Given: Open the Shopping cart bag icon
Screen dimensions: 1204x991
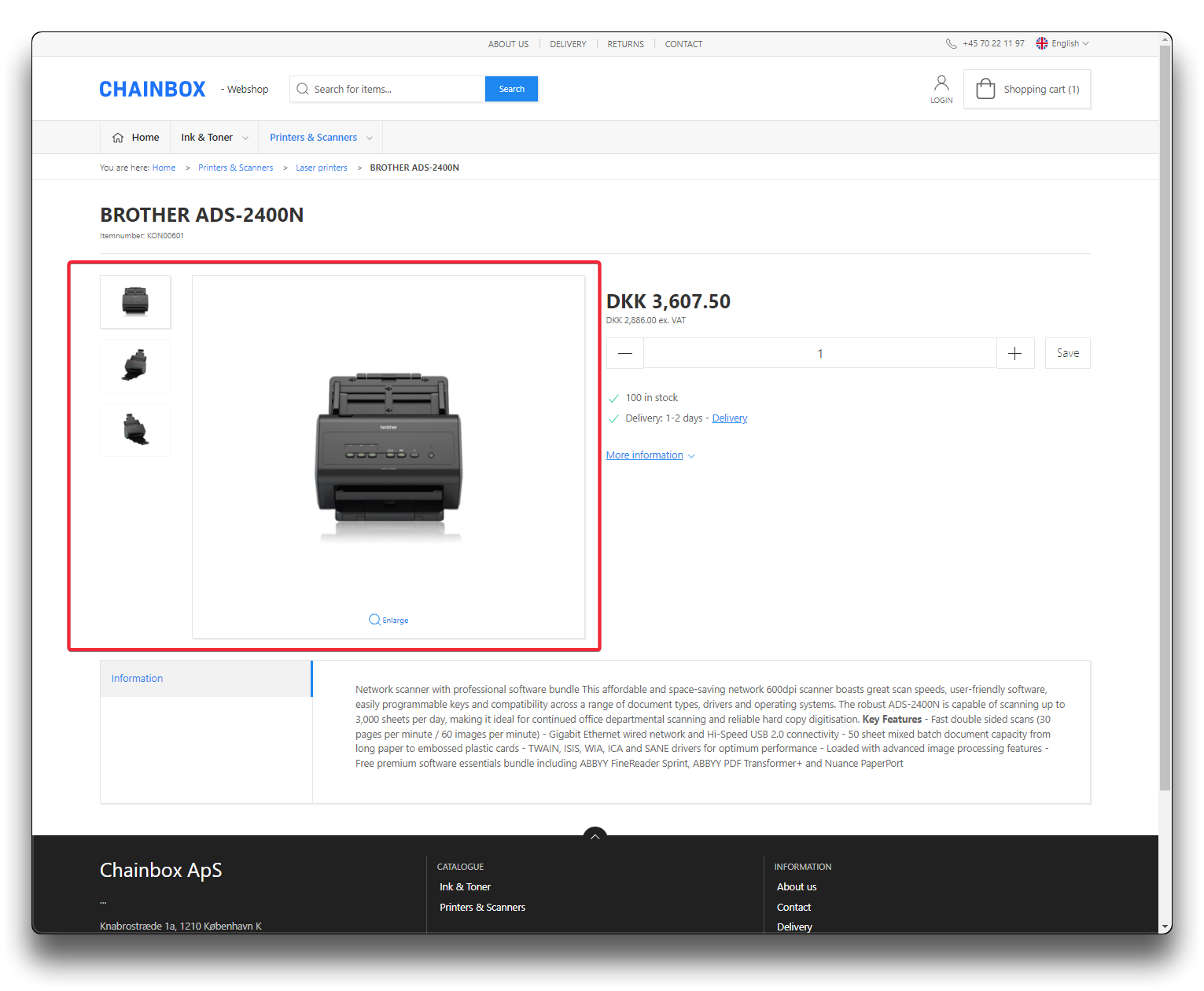Looking at the screenshot, I should pyautogui.click(x=985, y=89).
